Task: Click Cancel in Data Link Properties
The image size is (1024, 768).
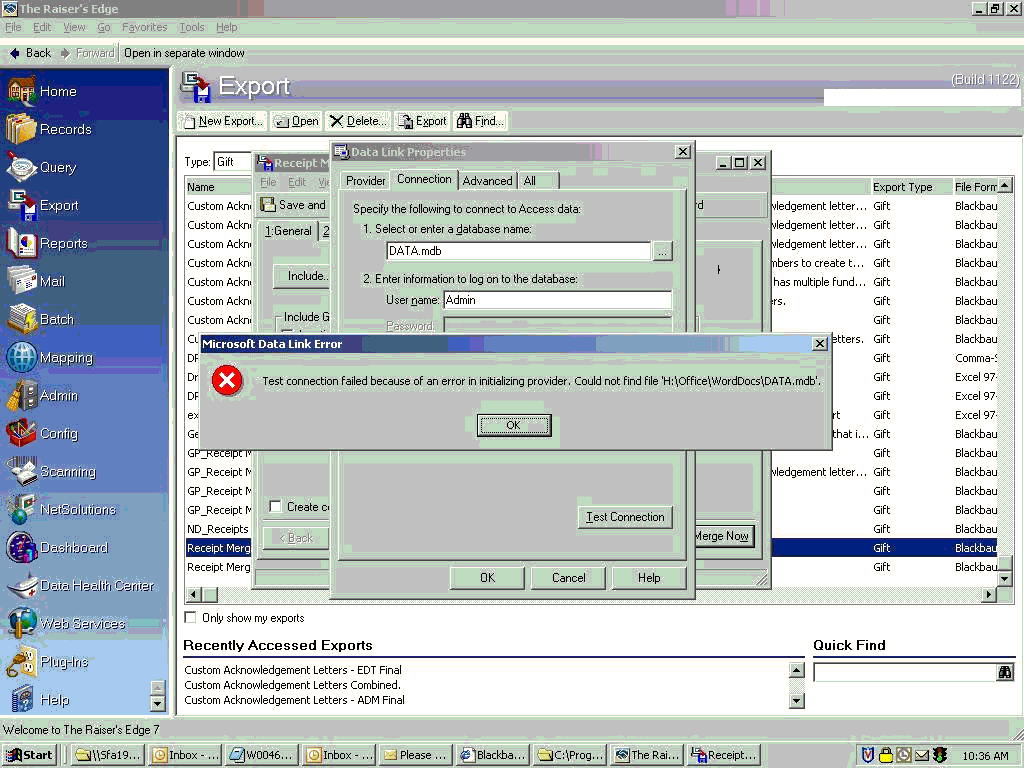Action: pos(568,577)
